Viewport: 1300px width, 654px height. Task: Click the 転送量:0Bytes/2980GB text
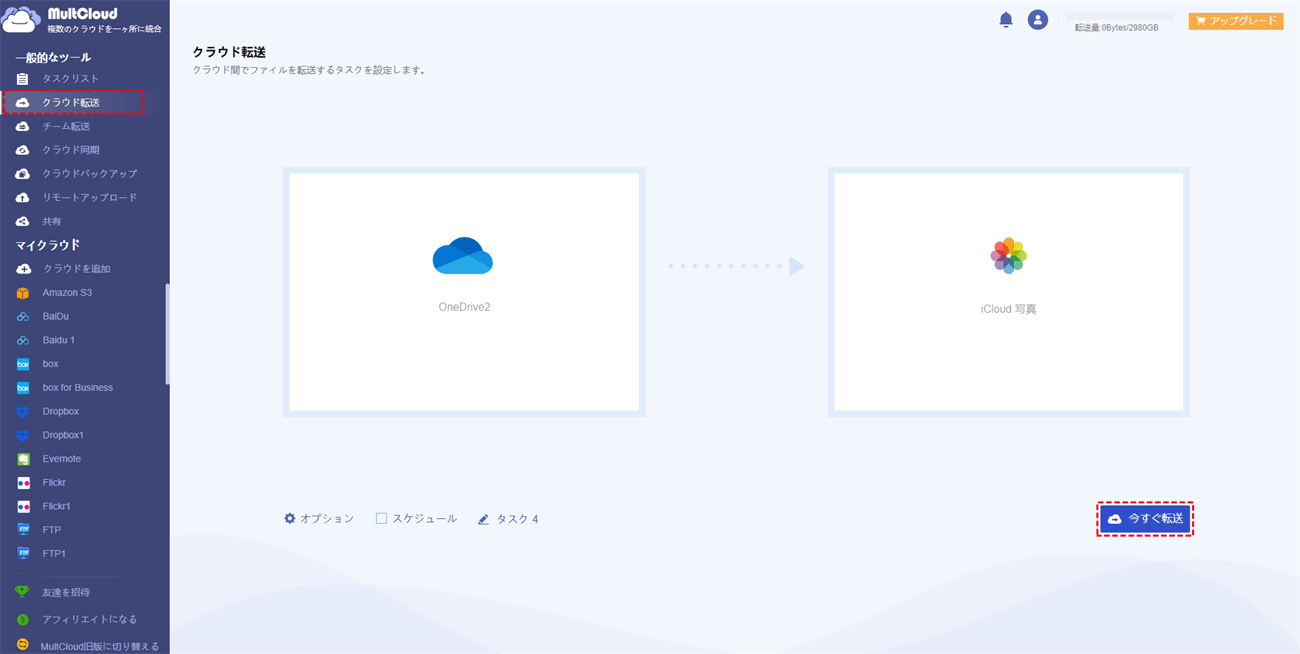[1116, 28]
